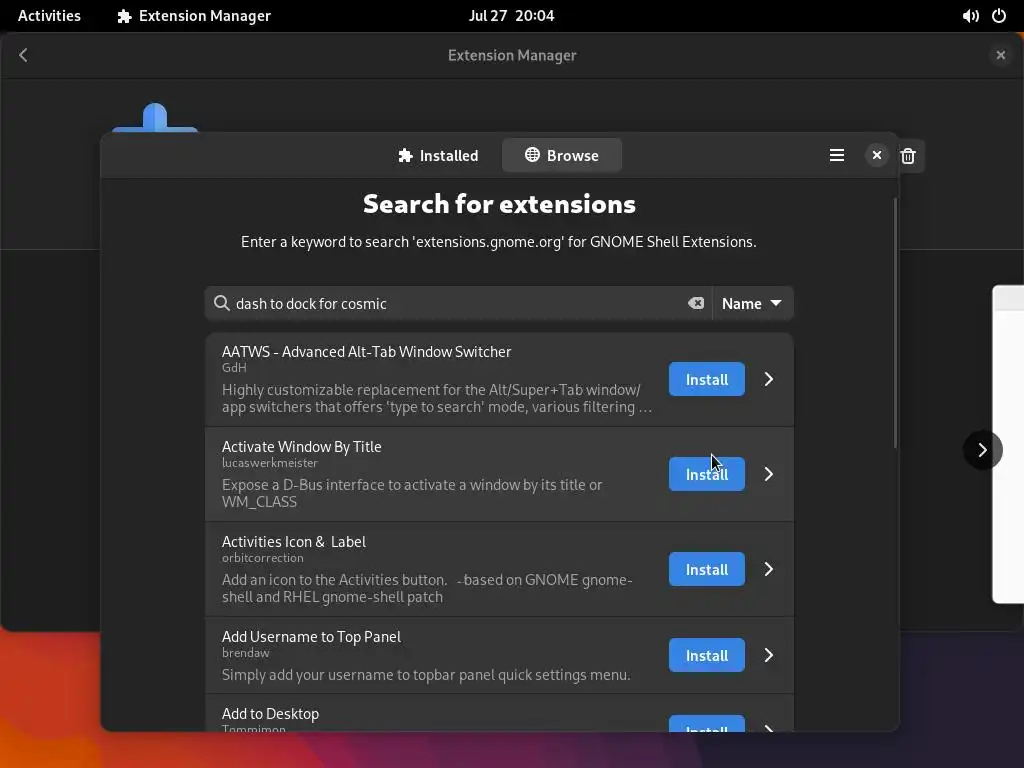Viewport: 1024px width, 768px height.
Task: Click the author name 'brendaw'
Action: pos(246,653)
